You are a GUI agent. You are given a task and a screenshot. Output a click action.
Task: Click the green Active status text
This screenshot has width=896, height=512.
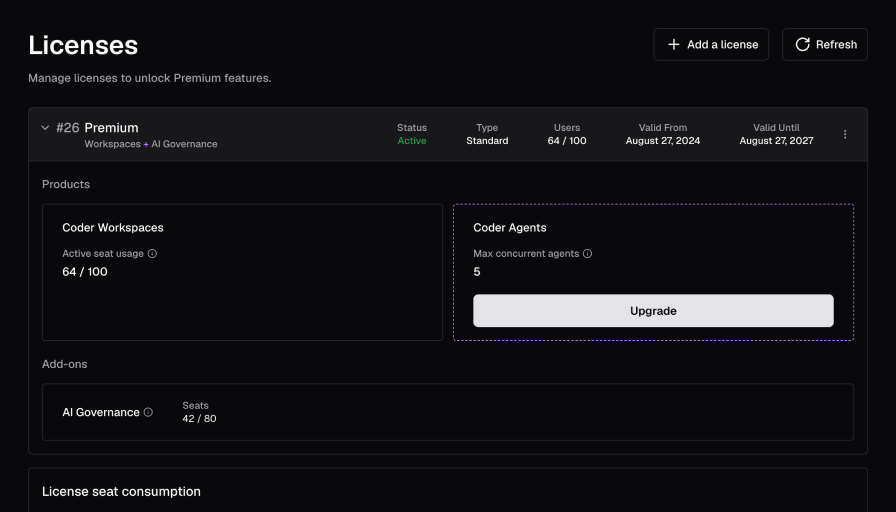412,141
